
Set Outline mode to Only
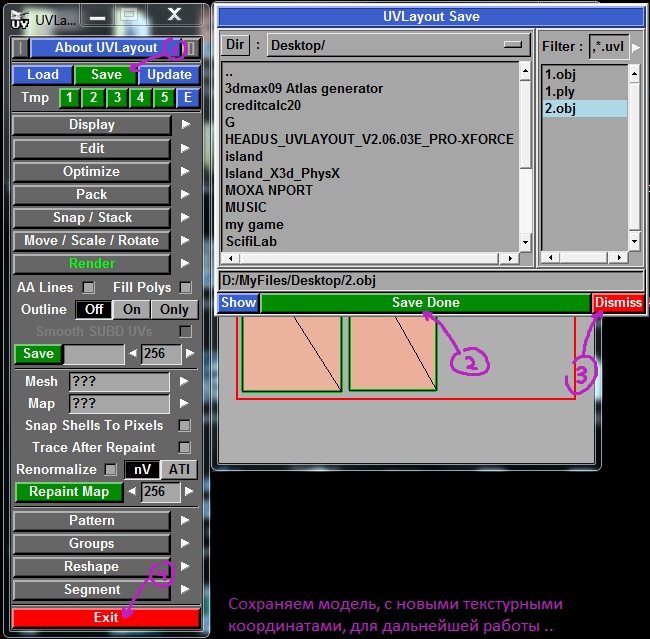174,310
